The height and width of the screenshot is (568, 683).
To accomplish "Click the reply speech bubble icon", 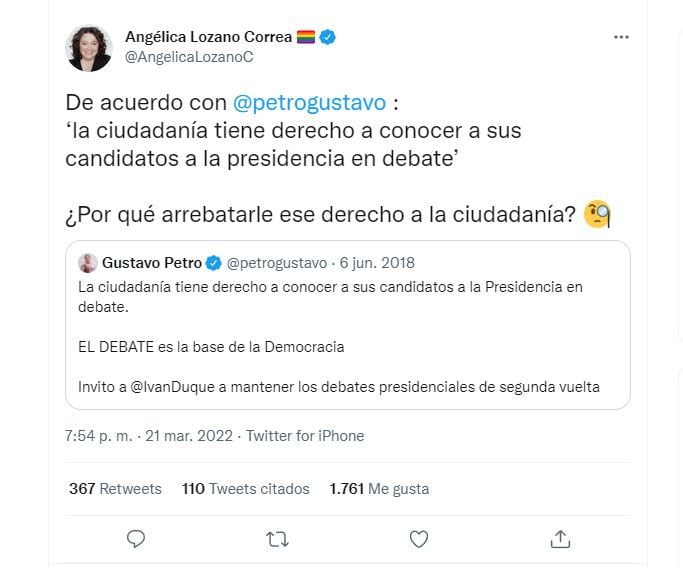I will 137,539.
